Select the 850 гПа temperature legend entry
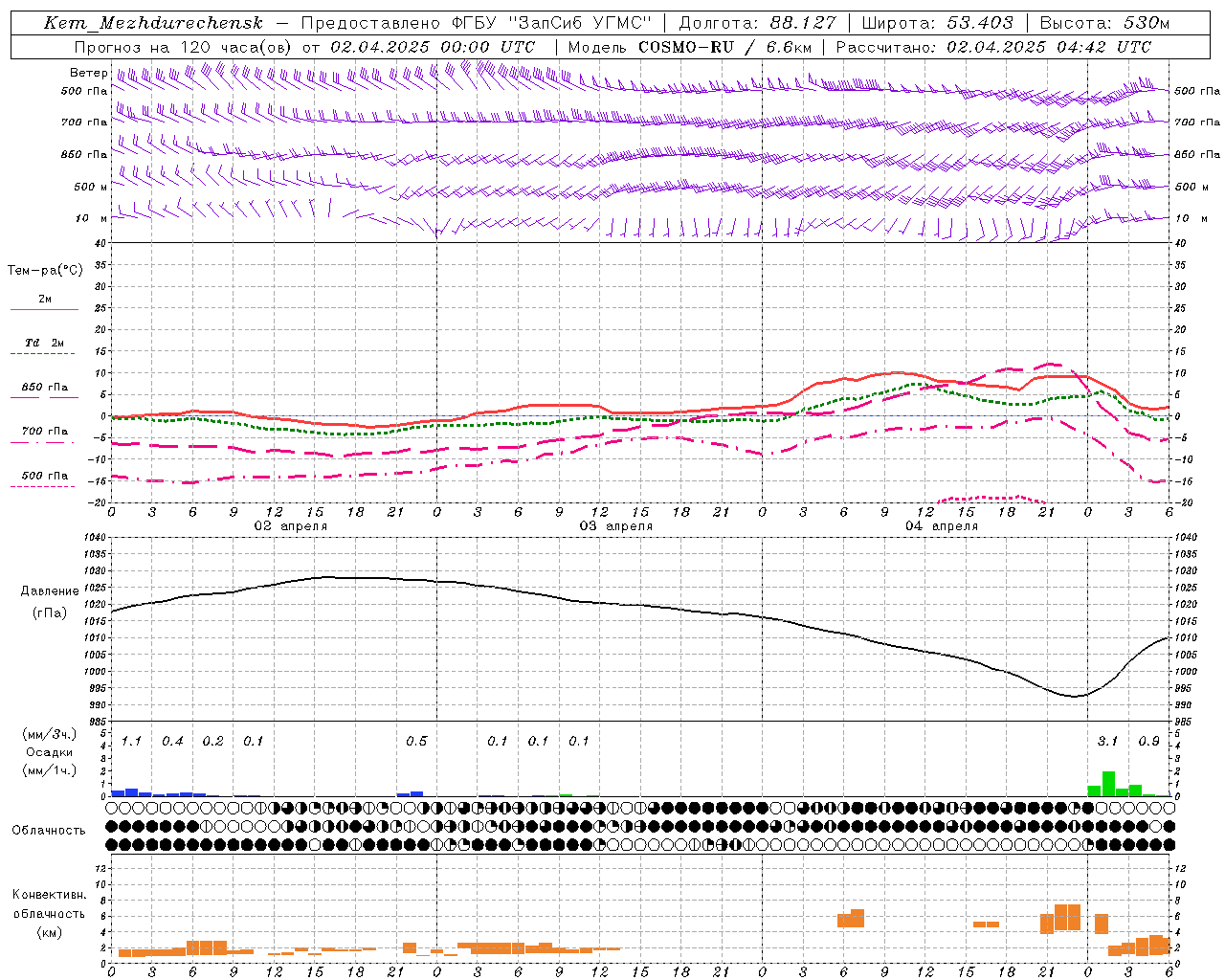Image resolution: width=1225 pixels, height=980 pixels. point(45,388)
